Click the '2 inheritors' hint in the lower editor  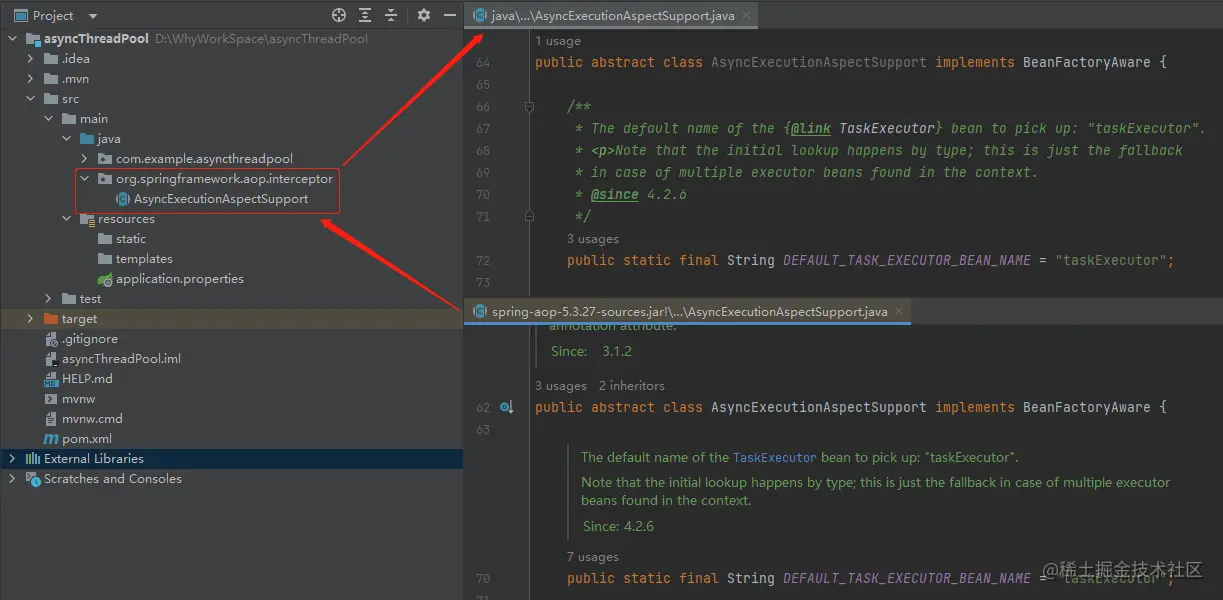point(632,385)
